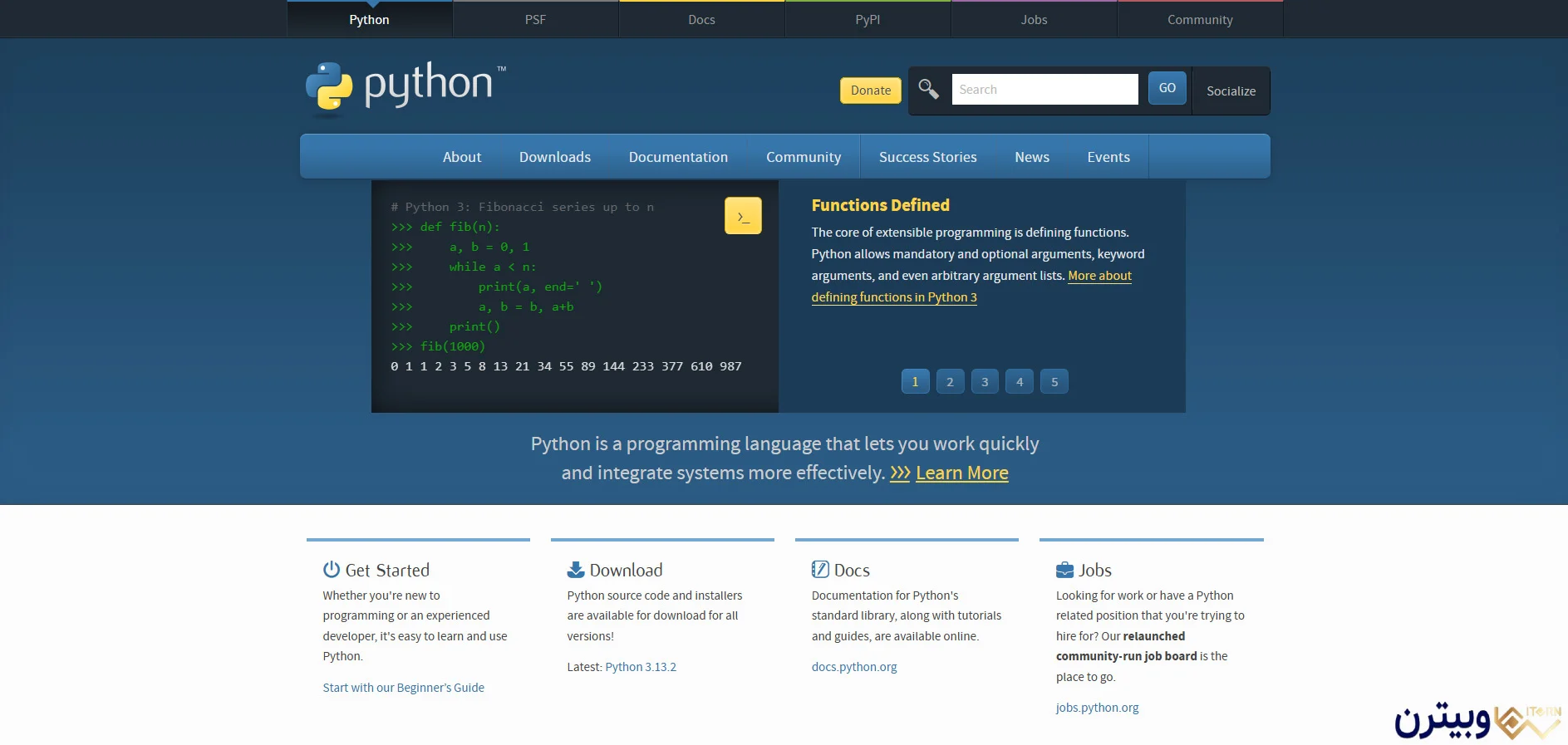The image size is (1568, 745).
Task: Show slide 5 of the code carousel
Action: 1054,382
